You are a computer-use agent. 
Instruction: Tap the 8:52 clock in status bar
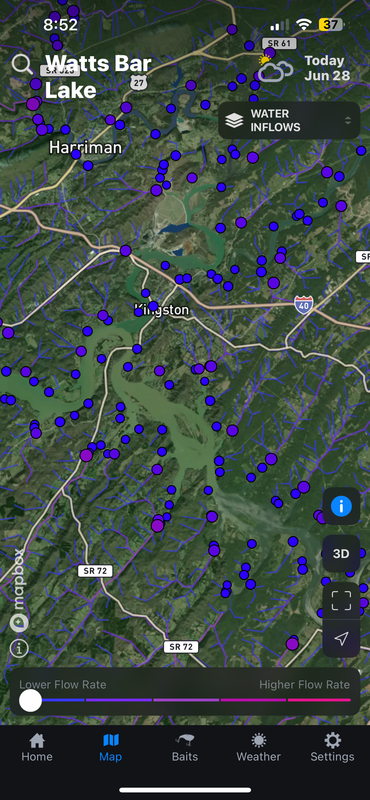pyautogui.click(x=60, y=24)
